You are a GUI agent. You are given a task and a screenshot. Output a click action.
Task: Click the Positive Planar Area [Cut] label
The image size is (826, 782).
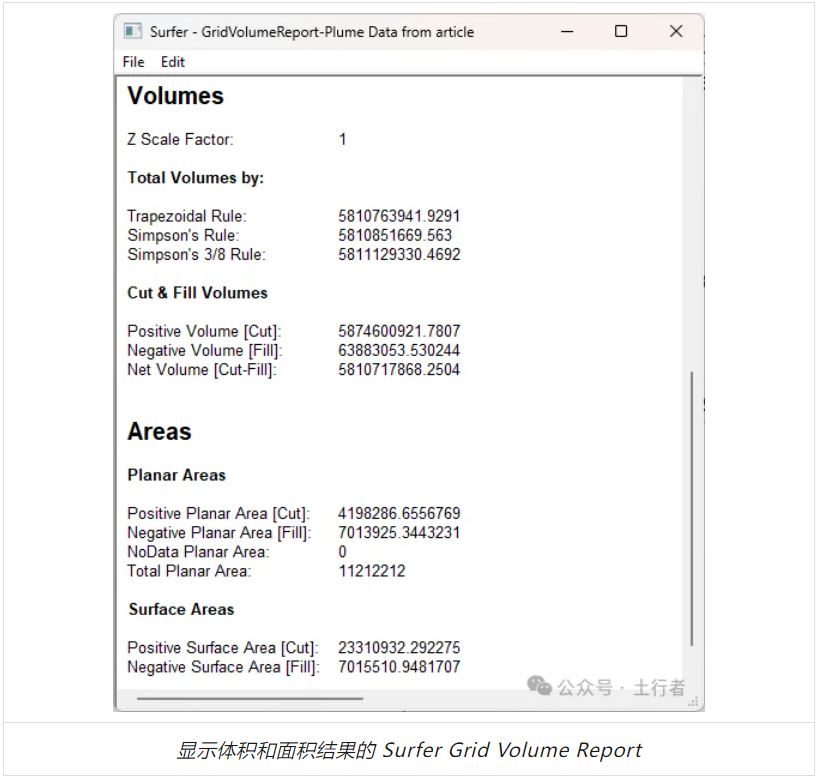(219, 514)
